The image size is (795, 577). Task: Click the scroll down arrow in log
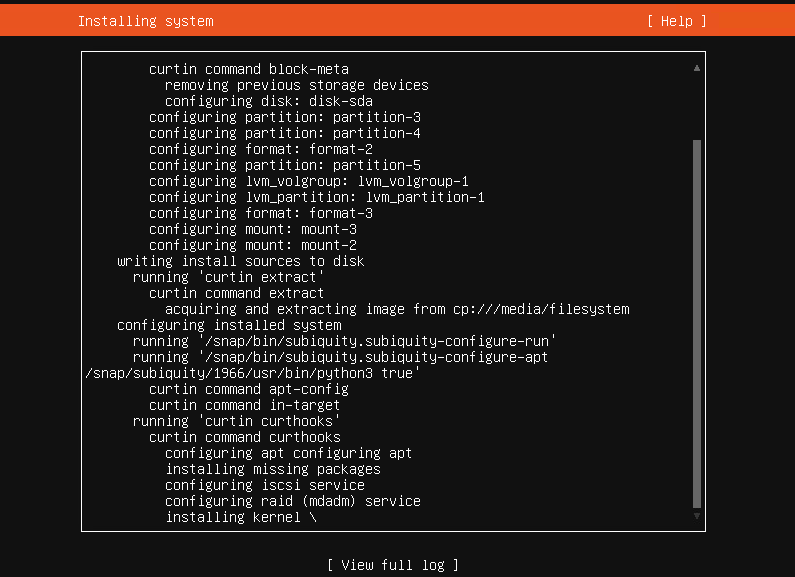pyautogui.click(x=696, y=516)
